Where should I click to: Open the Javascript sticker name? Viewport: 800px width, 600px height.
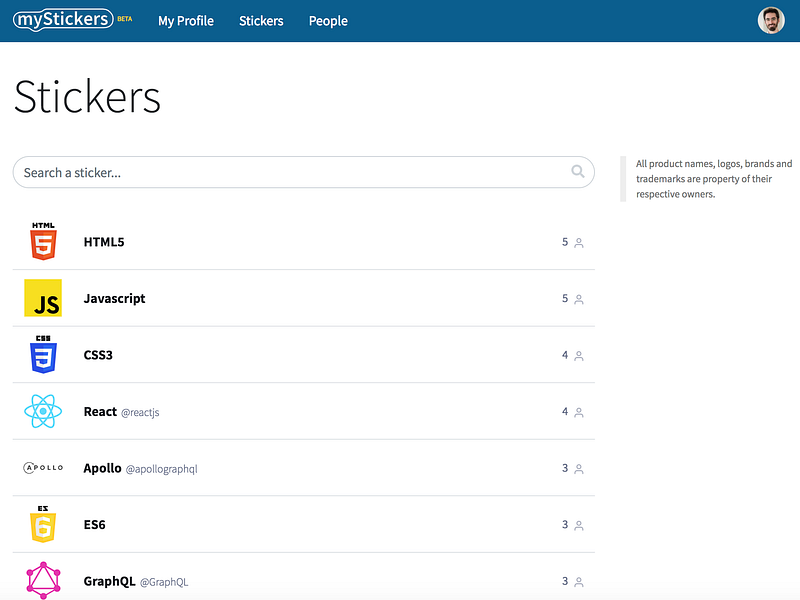click(114, 298)
